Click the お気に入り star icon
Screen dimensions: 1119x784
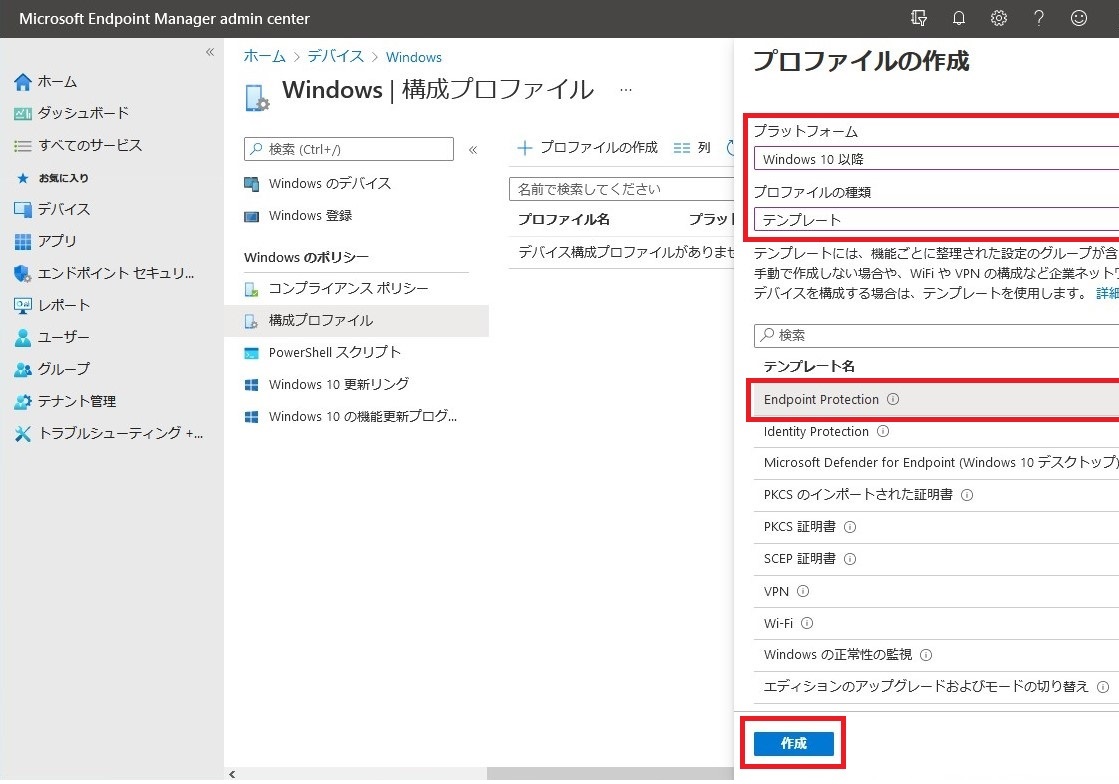point(23,178)
